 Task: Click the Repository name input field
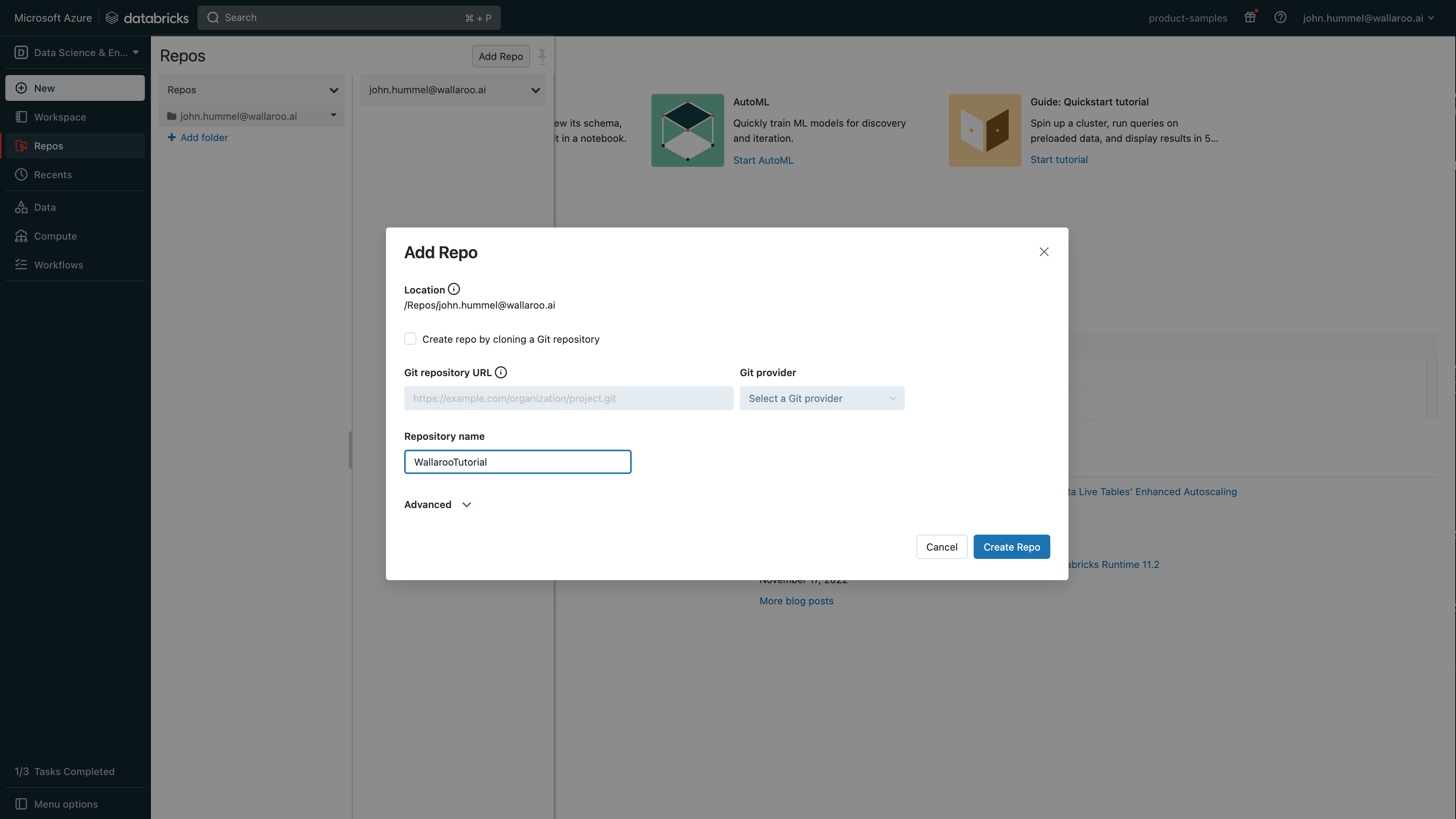[517, 462]
